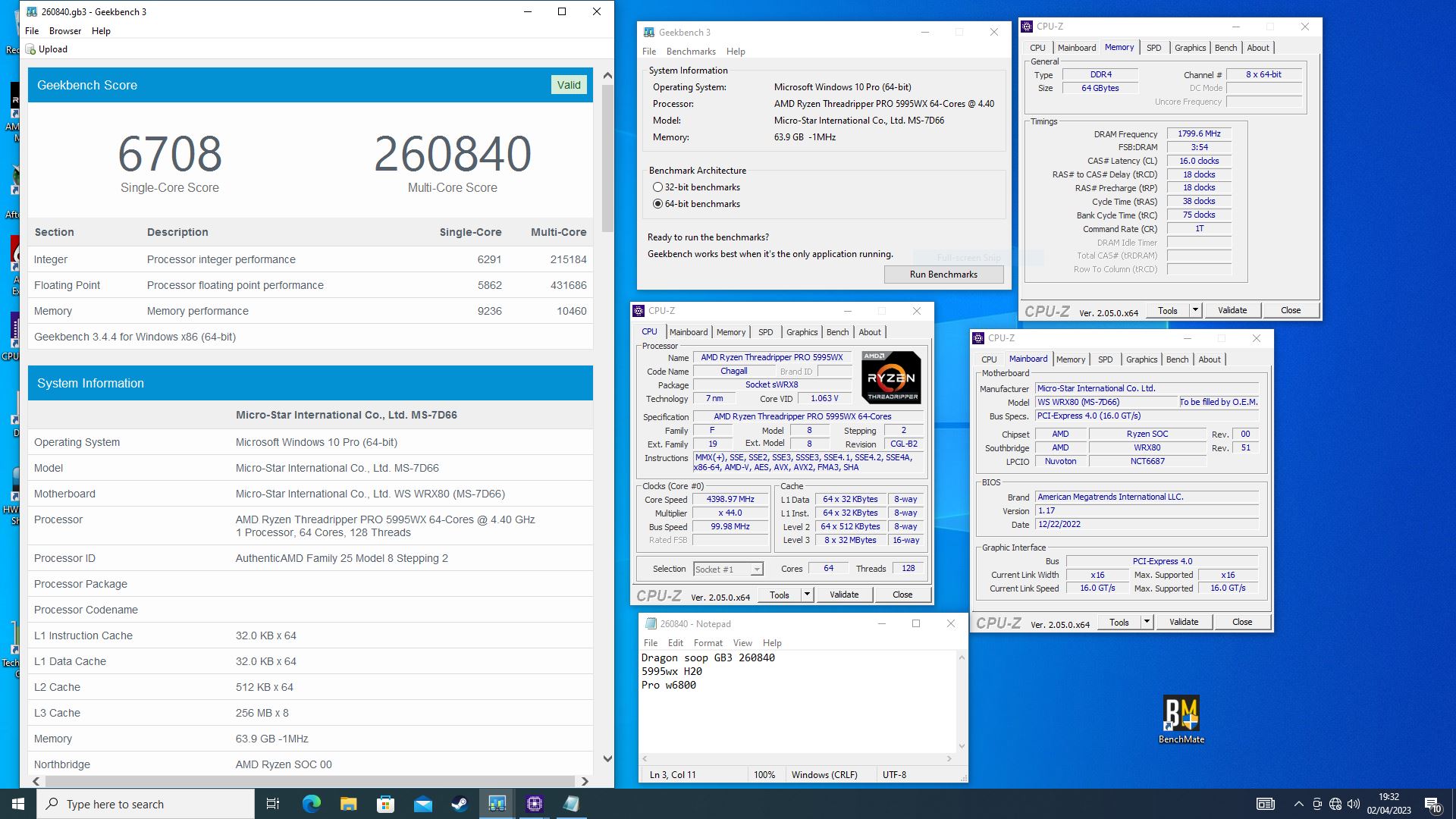Open Microsoft Store from the taskbar

385,804
